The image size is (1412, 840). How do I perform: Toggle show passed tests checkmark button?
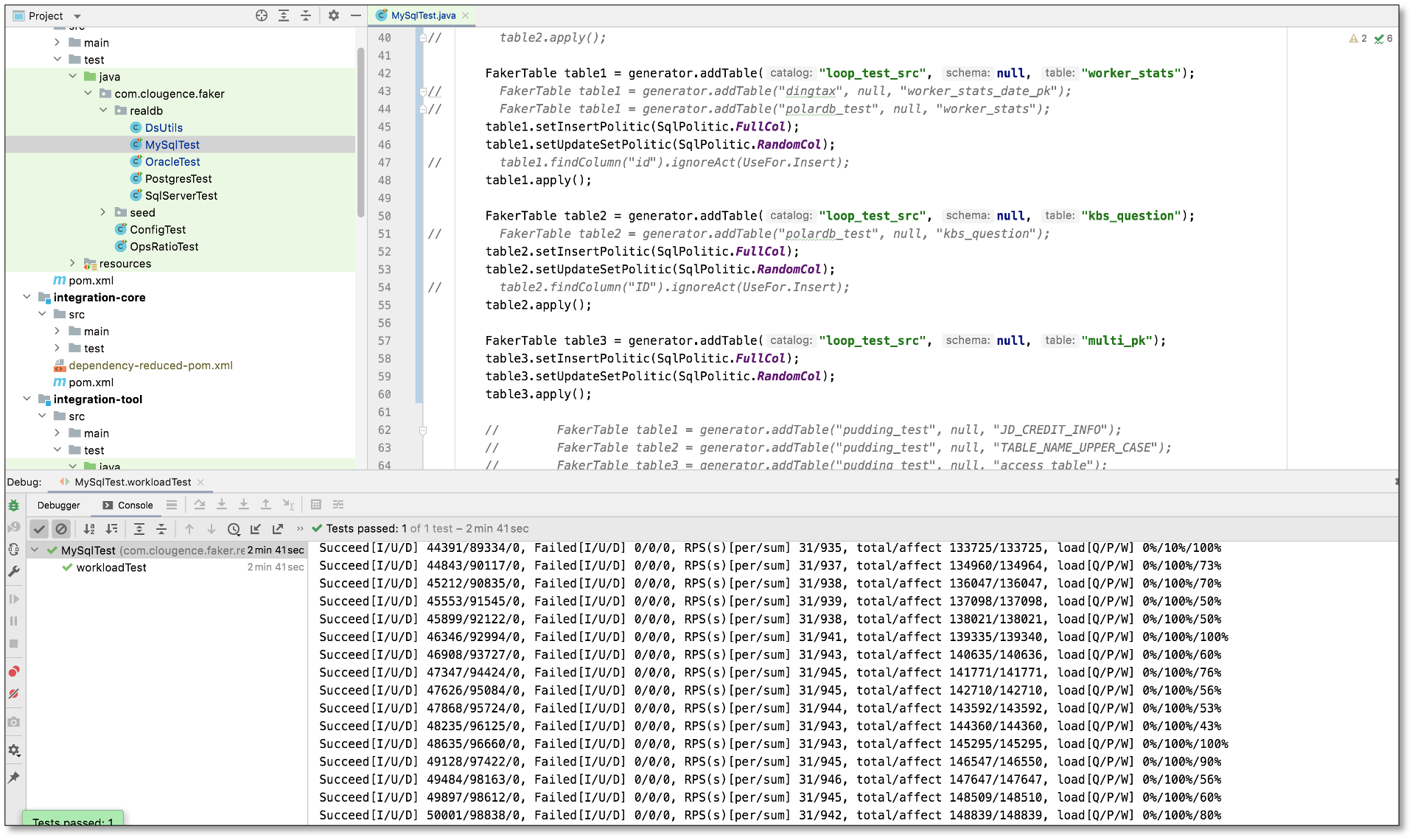coord(40,529)
